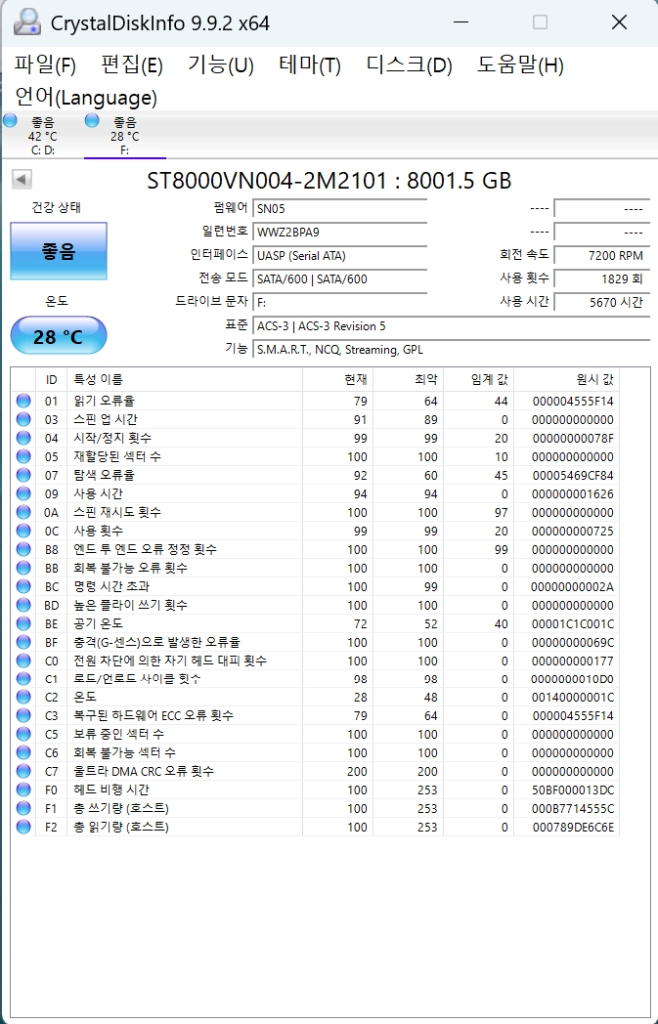The width and height of the screenshot is (658, 1024).
Task: Click the status icon of row 07 탐색 오류율
Action: coord(24,475)
